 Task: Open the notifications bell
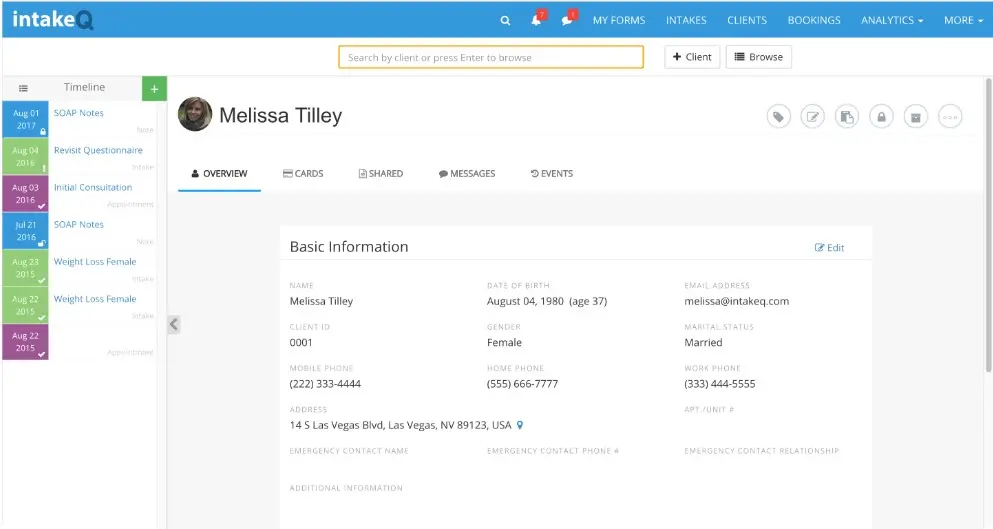click(x=537, y=20)
